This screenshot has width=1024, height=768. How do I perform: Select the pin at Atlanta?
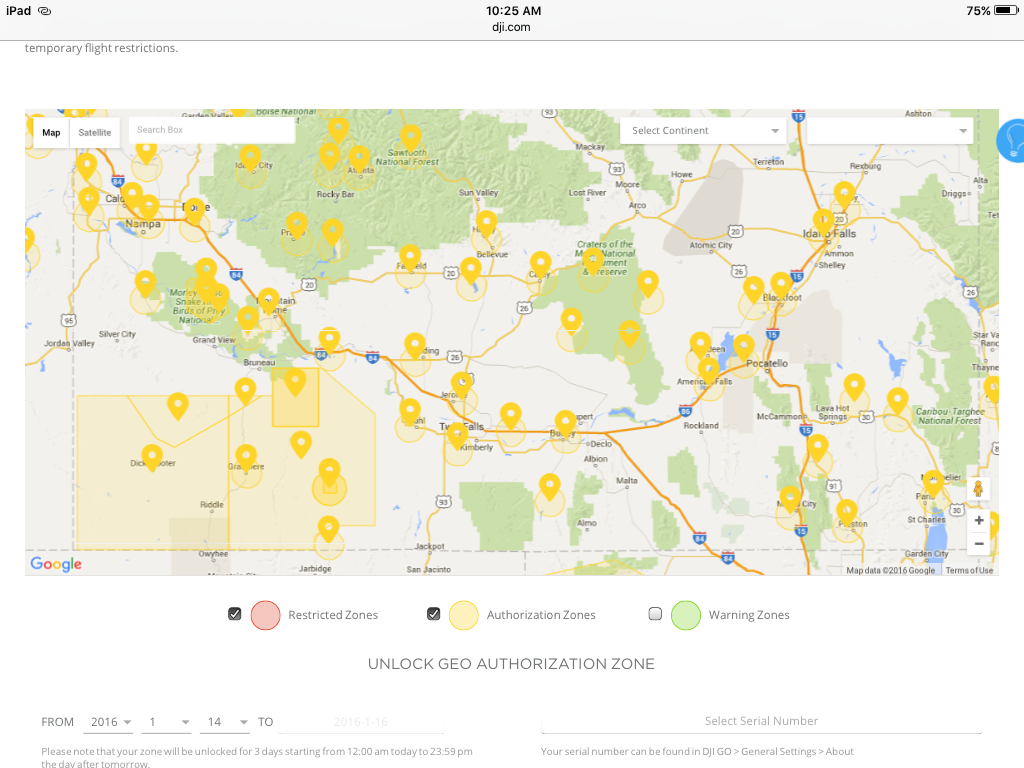click(359, 159)
